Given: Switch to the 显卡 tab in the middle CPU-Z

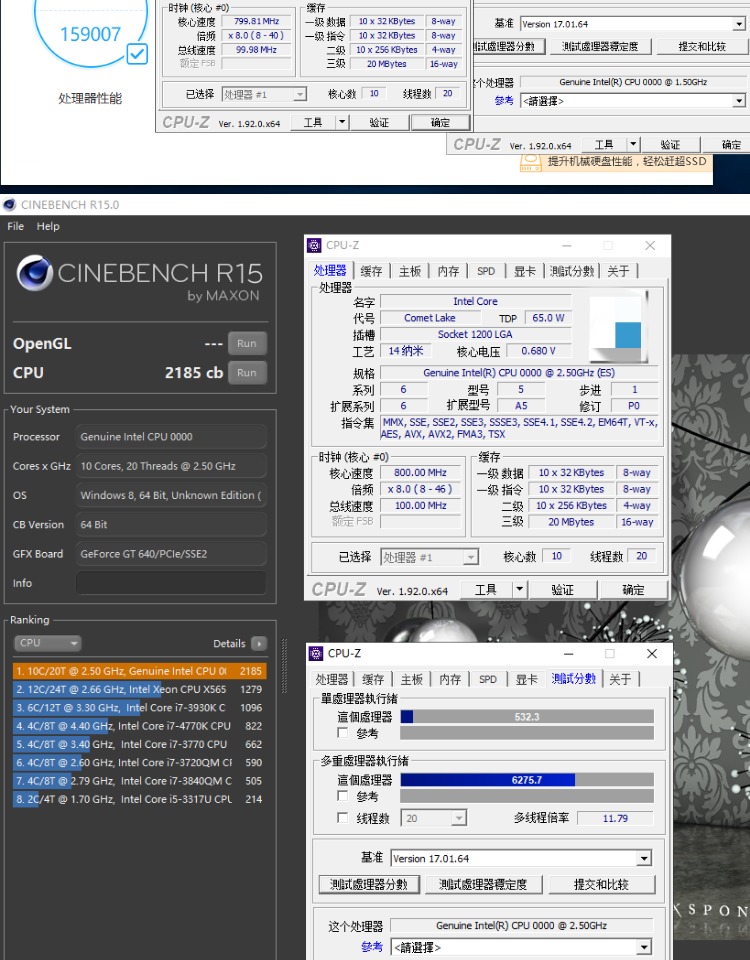Looking at the screenshot, I should (524, 271).
